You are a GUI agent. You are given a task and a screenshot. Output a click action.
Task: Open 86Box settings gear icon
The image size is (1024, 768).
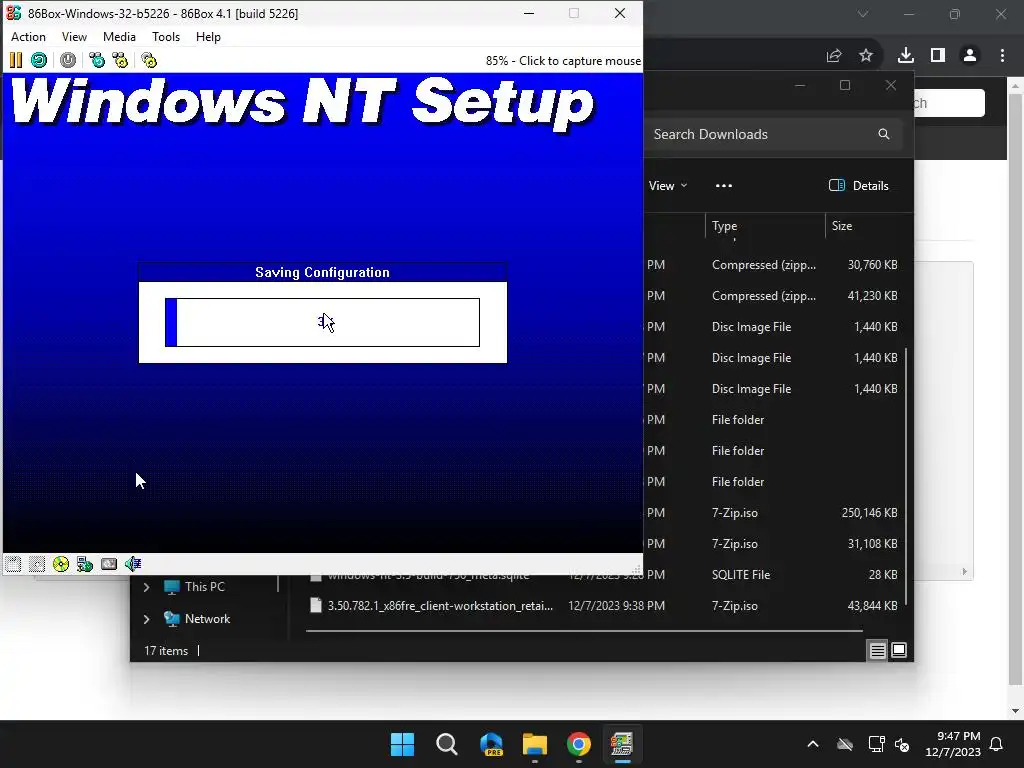pyautogui.click(x=149, y=61)
